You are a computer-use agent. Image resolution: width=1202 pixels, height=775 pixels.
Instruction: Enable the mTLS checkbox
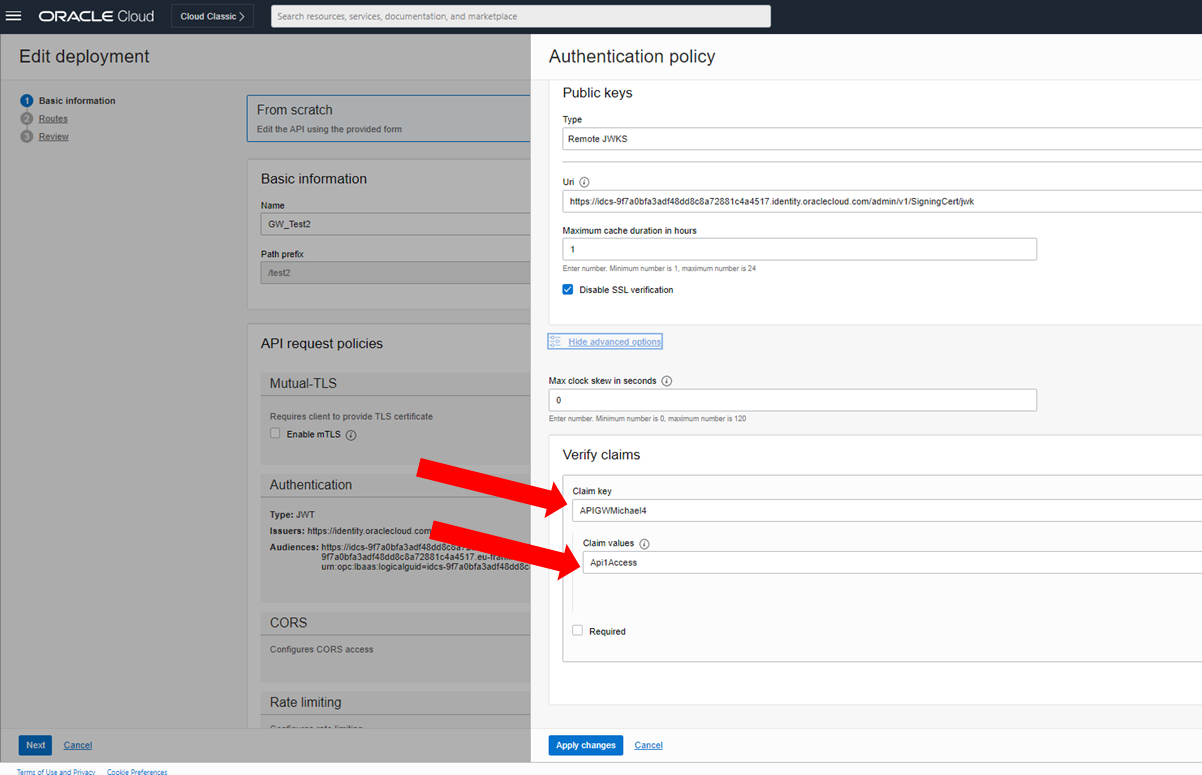275,434
